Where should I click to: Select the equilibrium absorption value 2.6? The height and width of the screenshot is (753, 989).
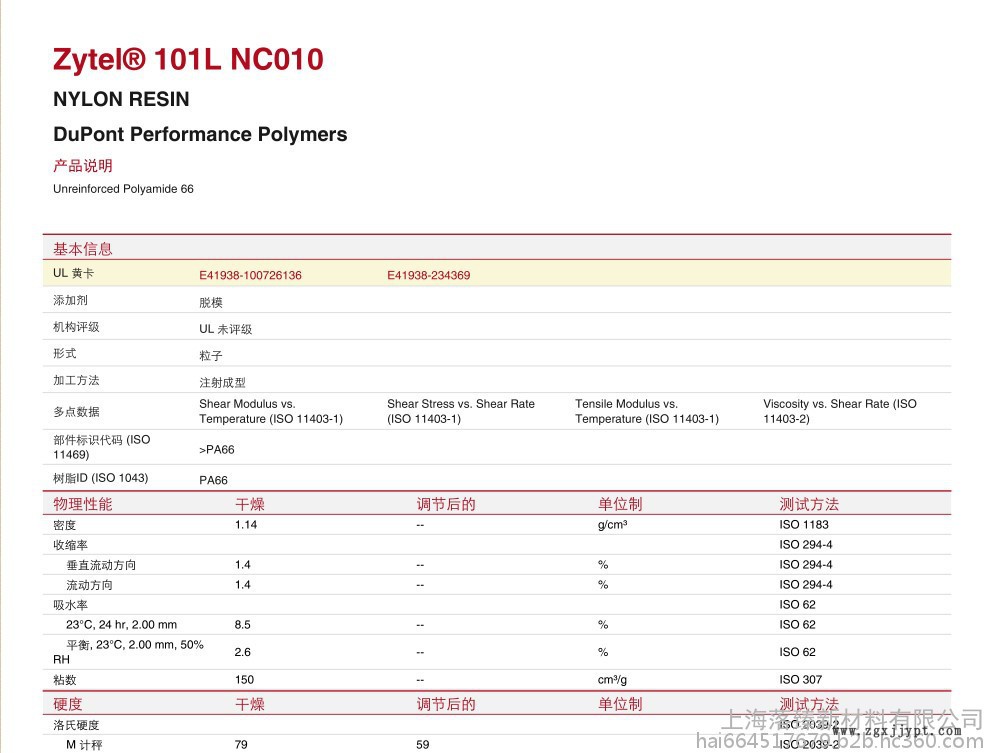[x=243, y=652]
